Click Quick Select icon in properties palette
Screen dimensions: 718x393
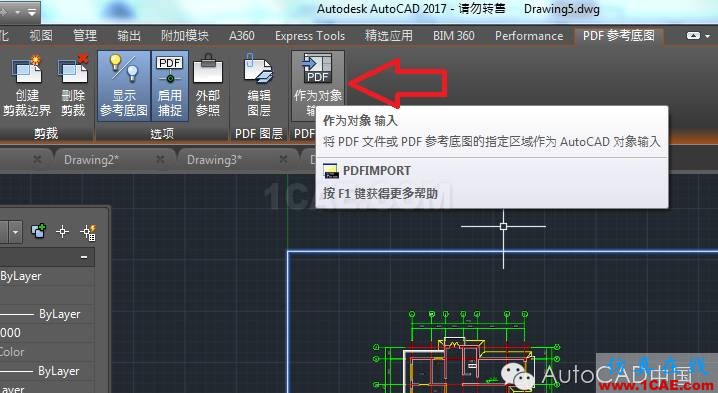[88, 232]
